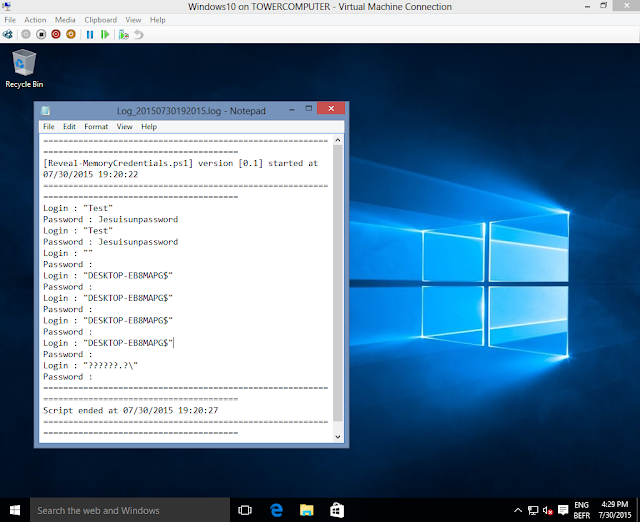This screenshot has width=640, height=522.
Task: Click the Notepad vertical scrollbar thumb
Action: tap(338, 283)
